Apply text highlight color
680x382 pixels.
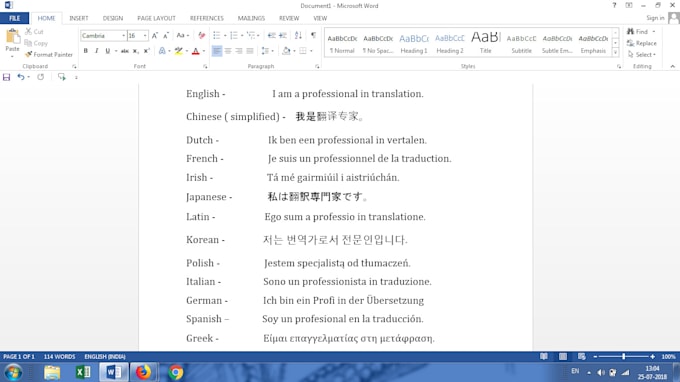click(178, 51)
